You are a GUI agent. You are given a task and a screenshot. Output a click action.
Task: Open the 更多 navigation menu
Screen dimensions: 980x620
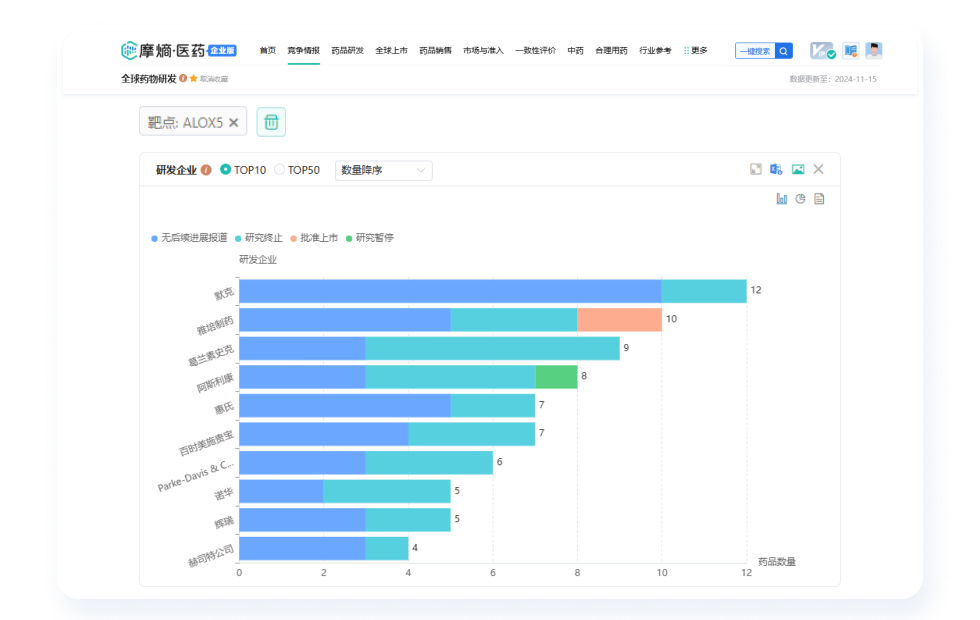click(696, 51)
